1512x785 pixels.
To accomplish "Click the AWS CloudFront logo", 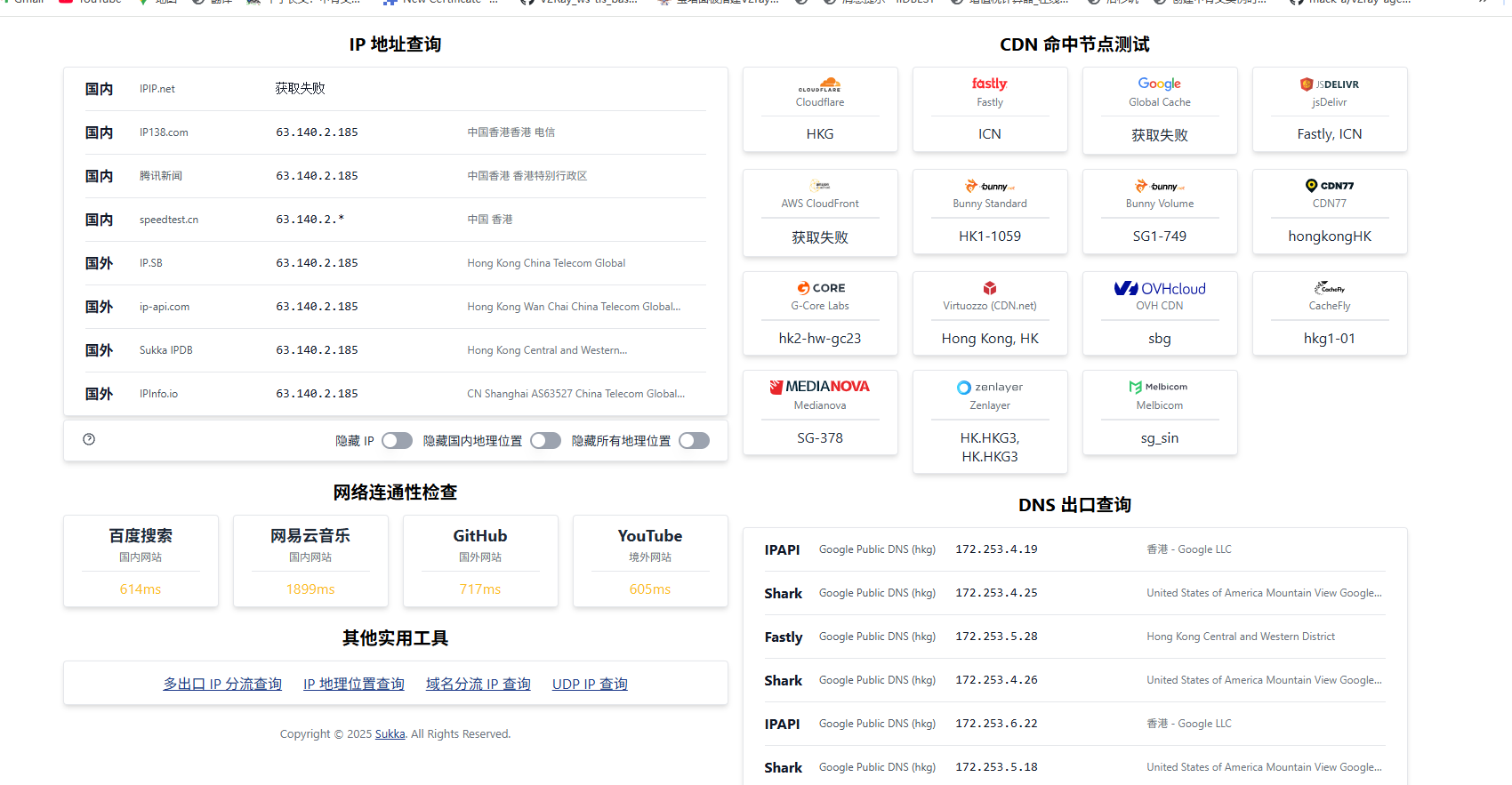I will pyautogui.click(x=819, y=186).
